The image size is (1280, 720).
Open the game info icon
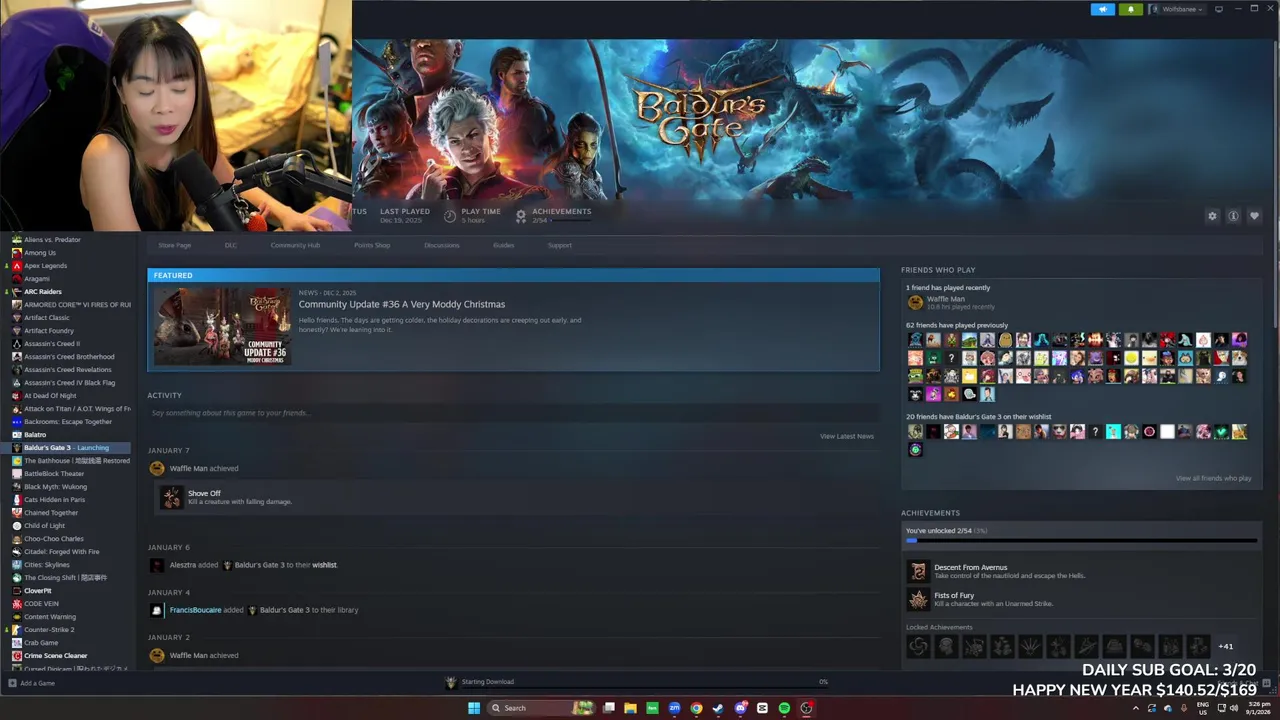click(1233, 216)
